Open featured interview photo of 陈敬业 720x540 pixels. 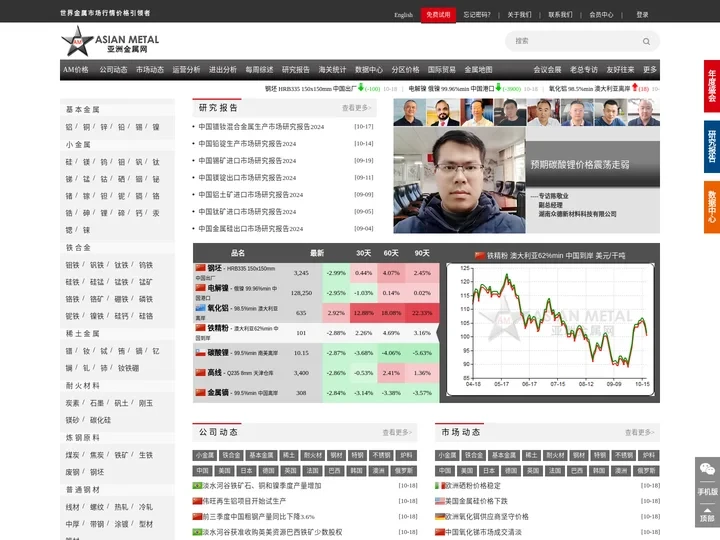(459, 180)
